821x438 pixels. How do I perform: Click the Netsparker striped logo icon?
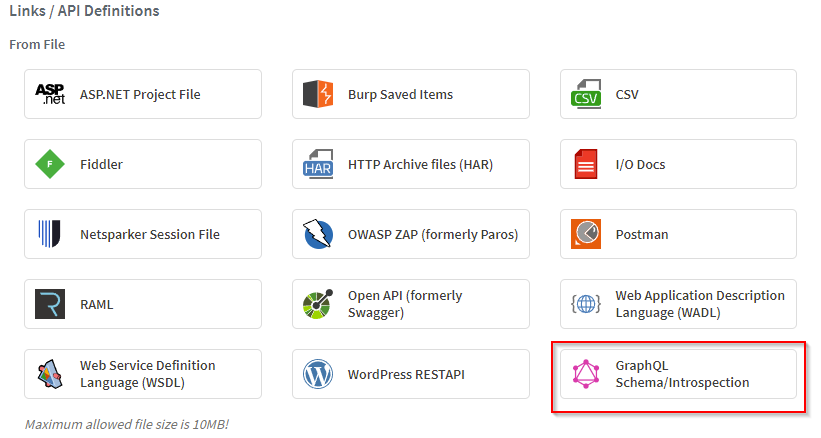(50, 234)
